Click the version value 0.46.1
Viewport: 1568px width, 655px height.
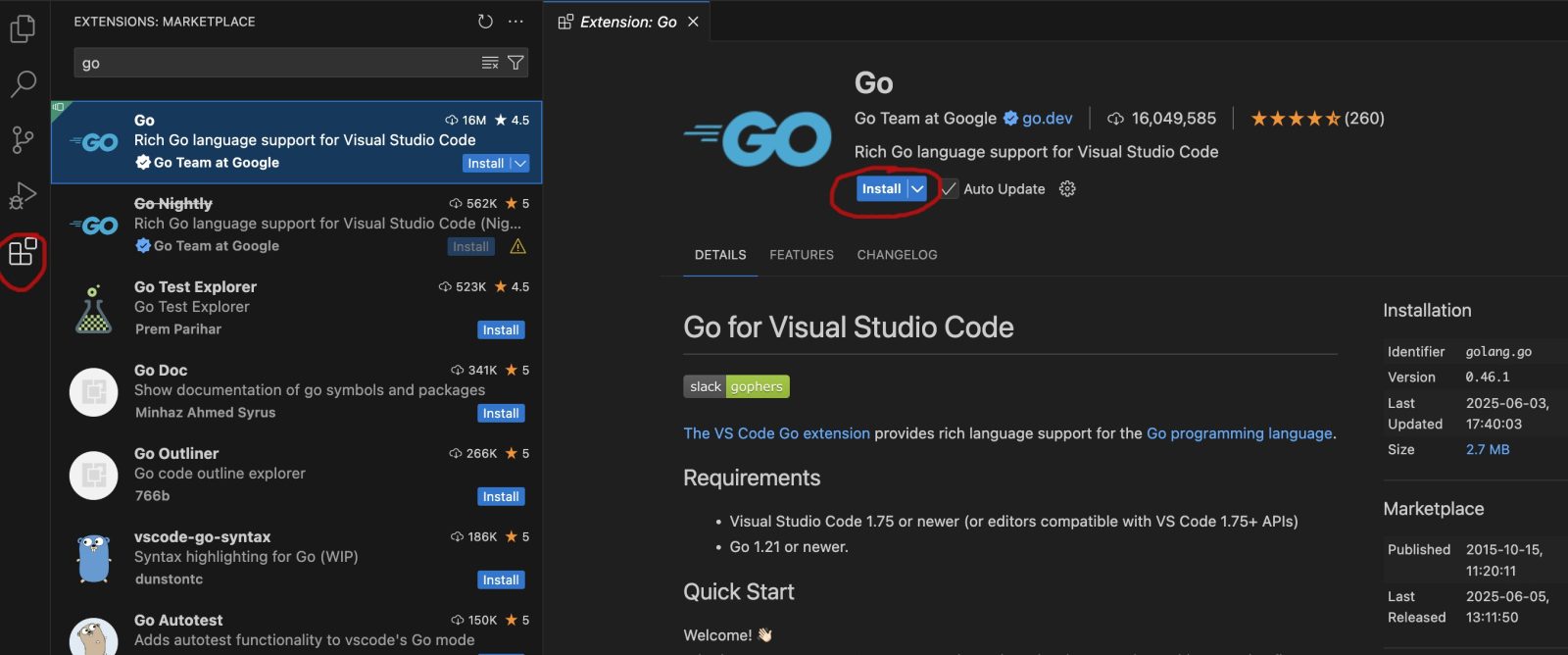tap(1488, 378)
